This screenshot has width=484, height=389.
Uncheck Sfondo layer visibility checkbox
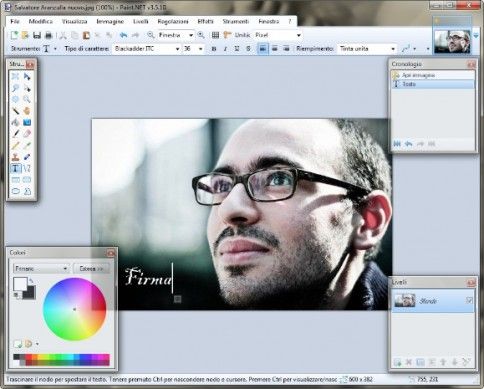point(469,301)
